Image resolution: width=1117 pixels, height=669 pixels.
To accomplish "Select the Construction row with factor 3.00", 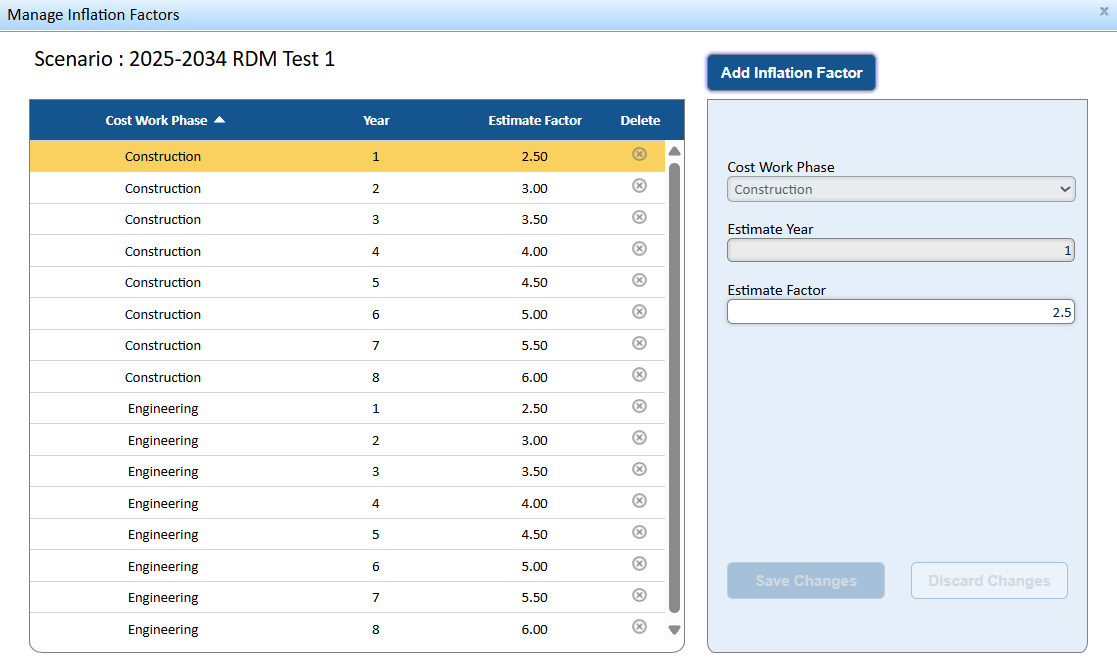I will coord(347,188).
